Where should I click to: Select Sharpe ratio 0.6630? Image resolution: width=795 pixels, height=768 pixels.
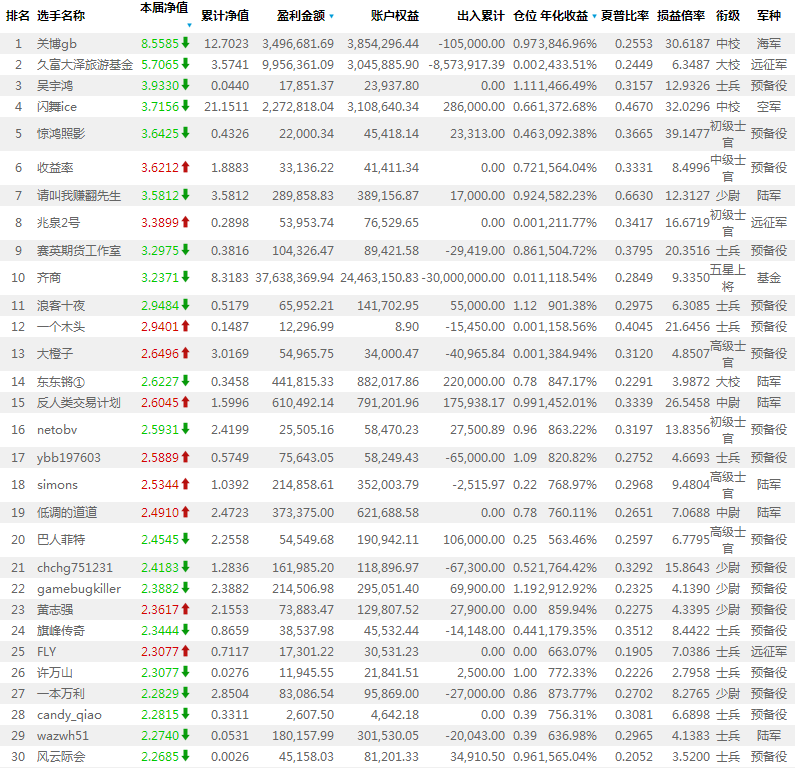(x=634, y=196)
